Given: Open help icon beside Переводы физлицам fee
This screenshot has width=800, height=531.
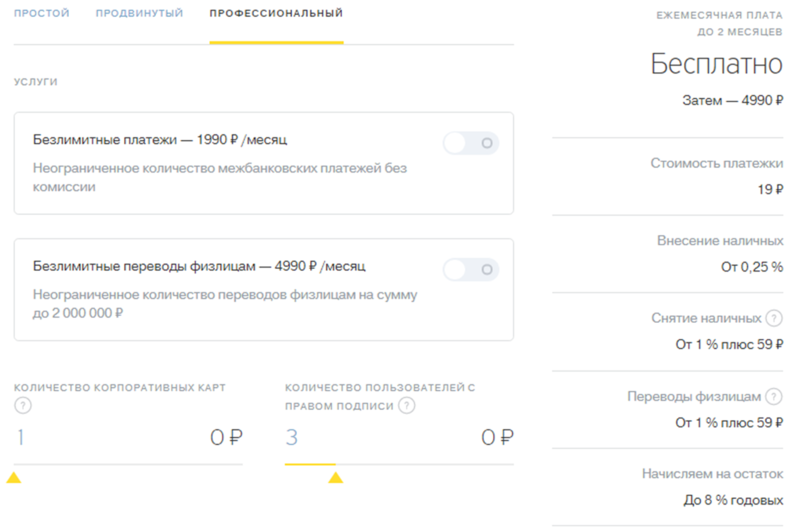Looking at the screenshot, I should (x=774, y=397).
